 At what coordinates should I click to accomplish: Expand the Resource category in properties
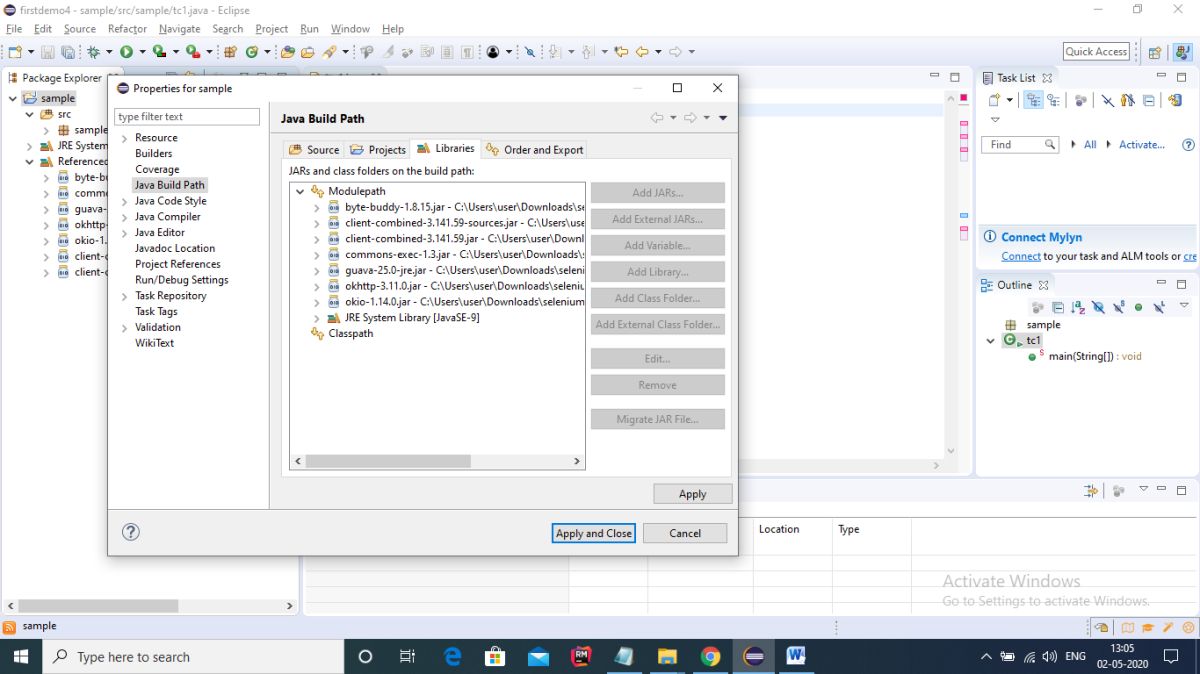click(x=125, y=138)
